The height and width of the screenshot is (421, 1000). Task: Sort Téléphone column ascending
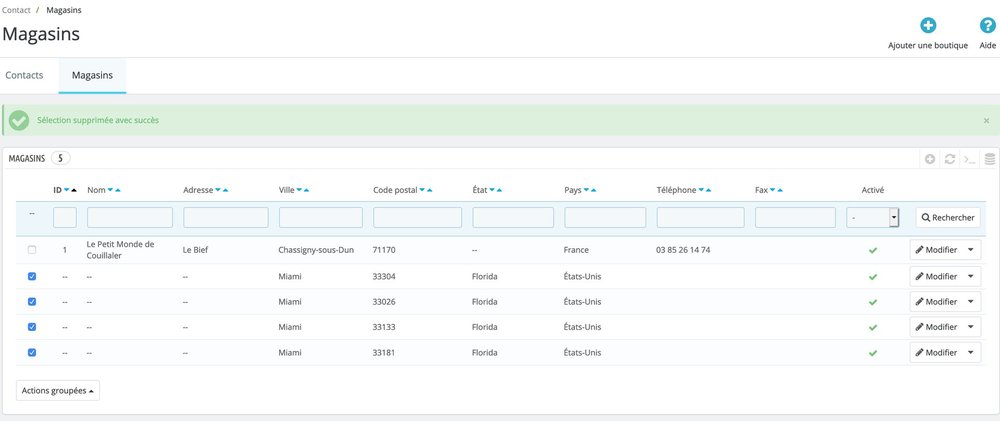click(709, 190)
